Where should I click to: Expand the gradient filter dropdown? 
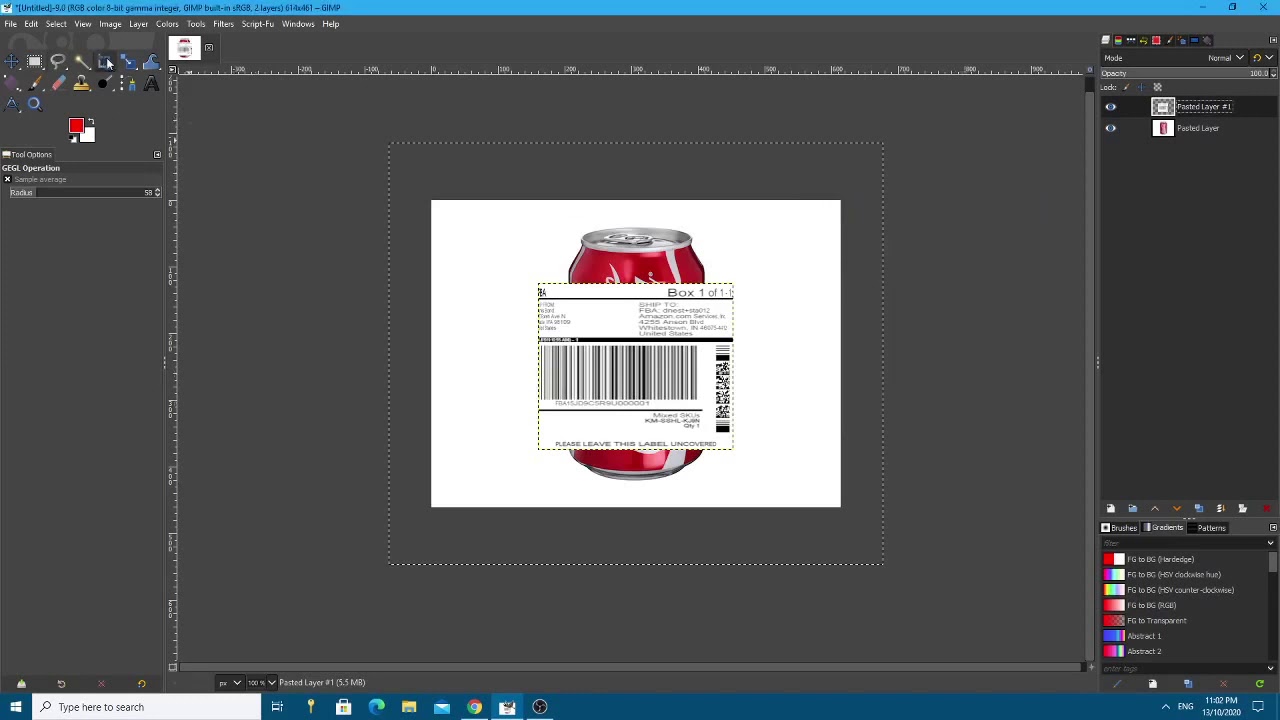coord(1271,543)
